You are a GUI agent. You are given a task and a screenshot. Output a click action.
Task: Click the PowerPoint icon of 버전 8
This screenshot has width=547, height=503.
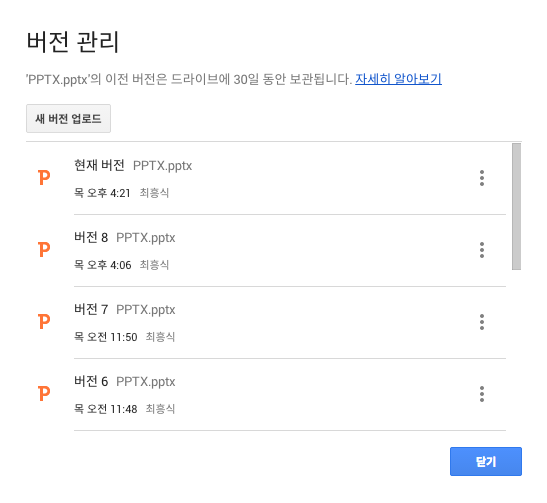[x=44, y=249]
